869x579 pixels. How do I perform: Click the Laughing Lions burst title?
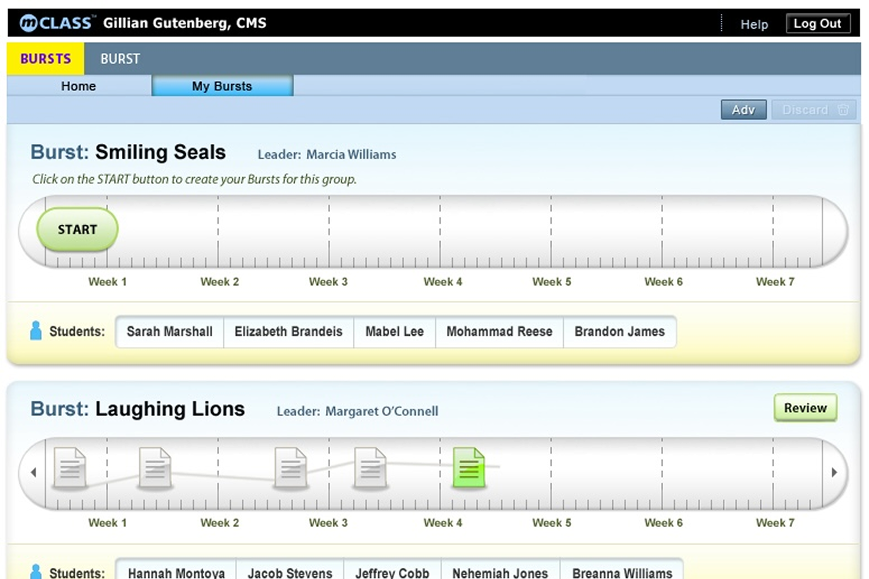pos(170,409)
